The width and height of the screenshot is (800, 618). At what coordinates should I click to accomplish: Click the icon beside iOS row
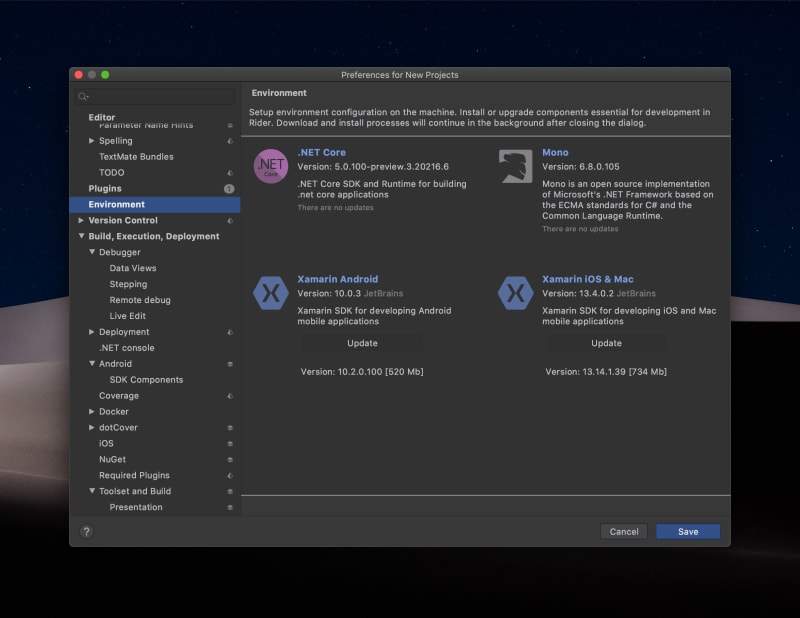(x=230, y=443)
